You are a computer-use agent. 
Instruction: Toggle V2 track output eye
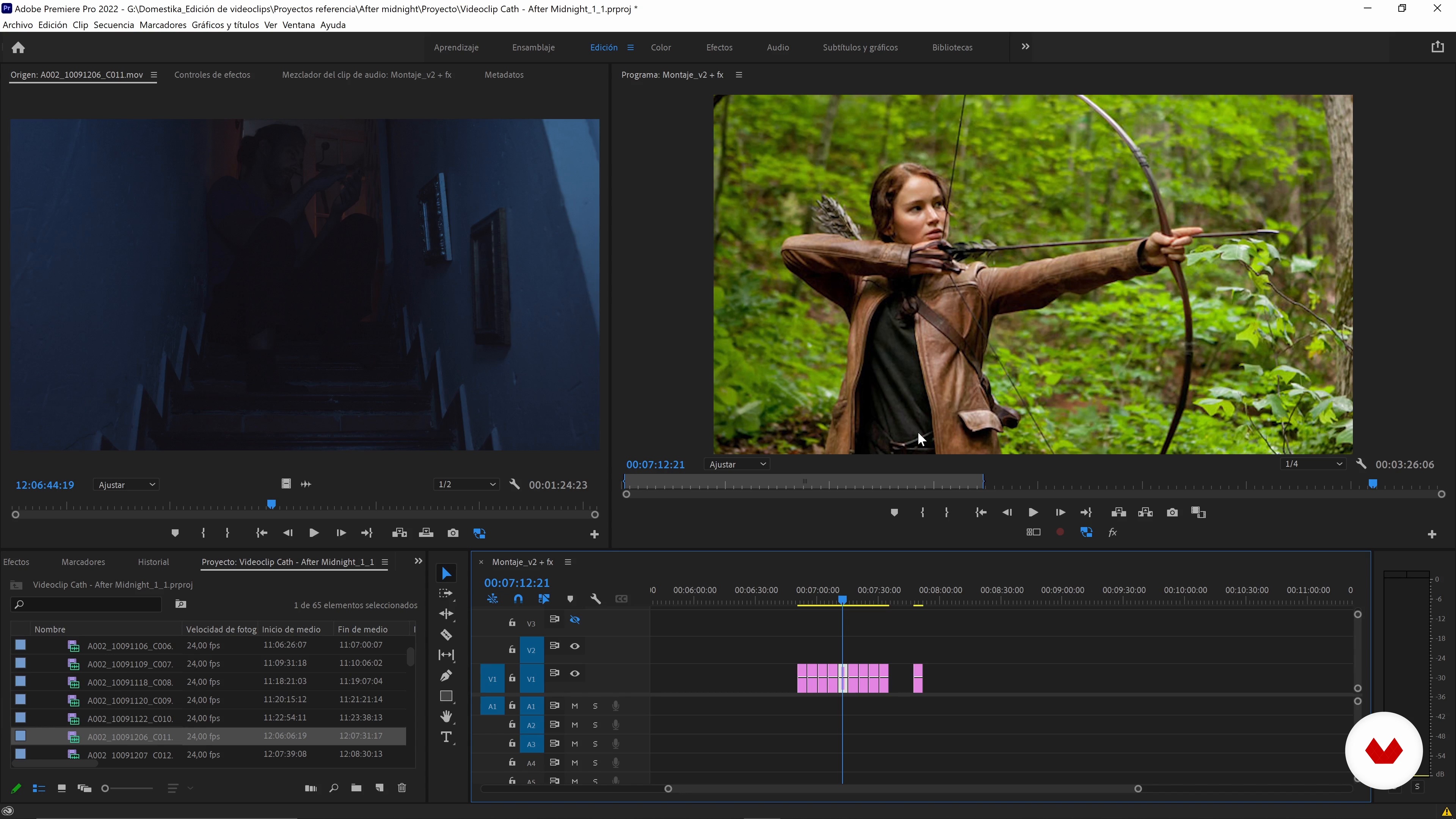tap(575, 646)
